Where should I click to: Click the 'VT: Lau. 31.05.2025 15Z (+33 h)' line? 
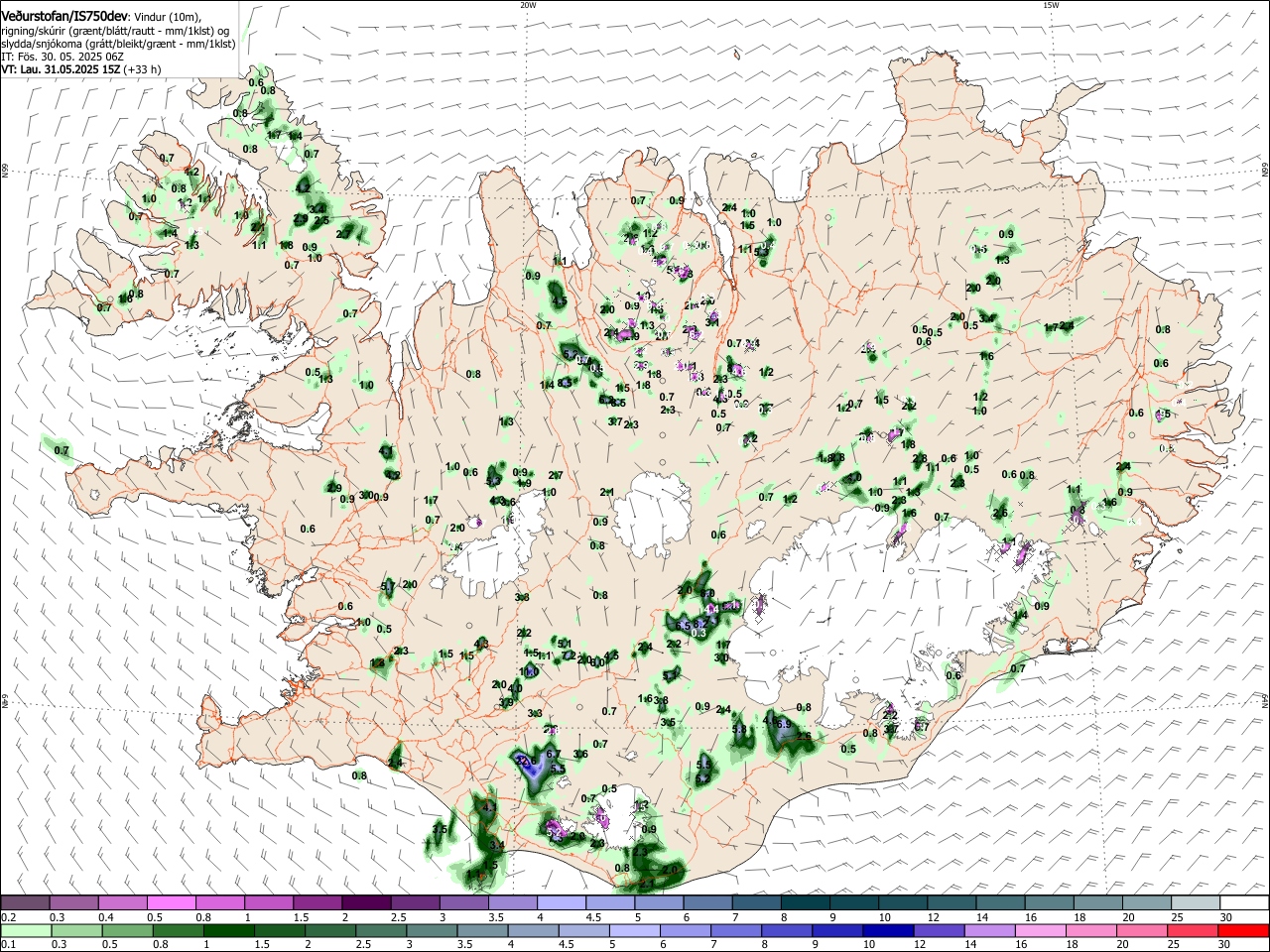point(81,69)
